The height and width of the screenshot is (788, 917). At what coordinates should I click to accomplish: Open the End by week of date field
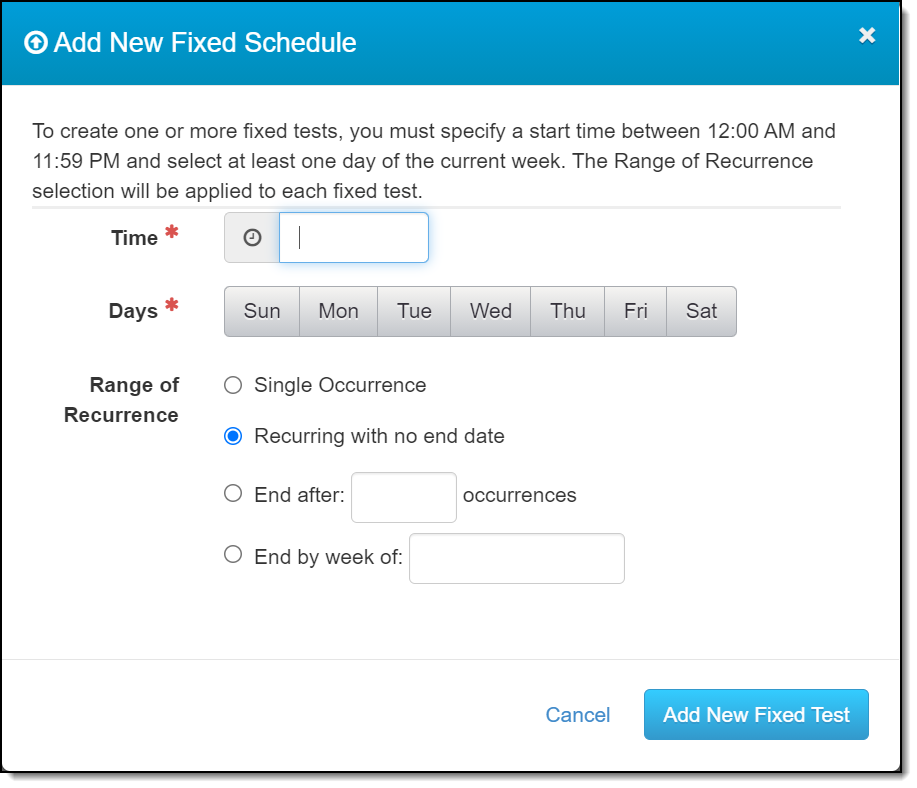tap(517, 558)
